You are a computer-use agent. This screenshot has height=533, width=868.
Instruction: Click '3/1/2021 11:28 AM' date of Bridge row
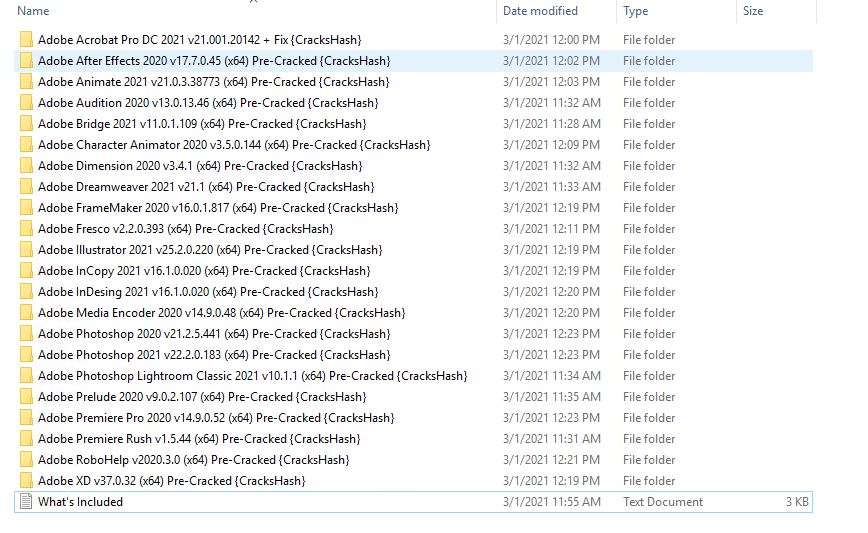(551, 124)
